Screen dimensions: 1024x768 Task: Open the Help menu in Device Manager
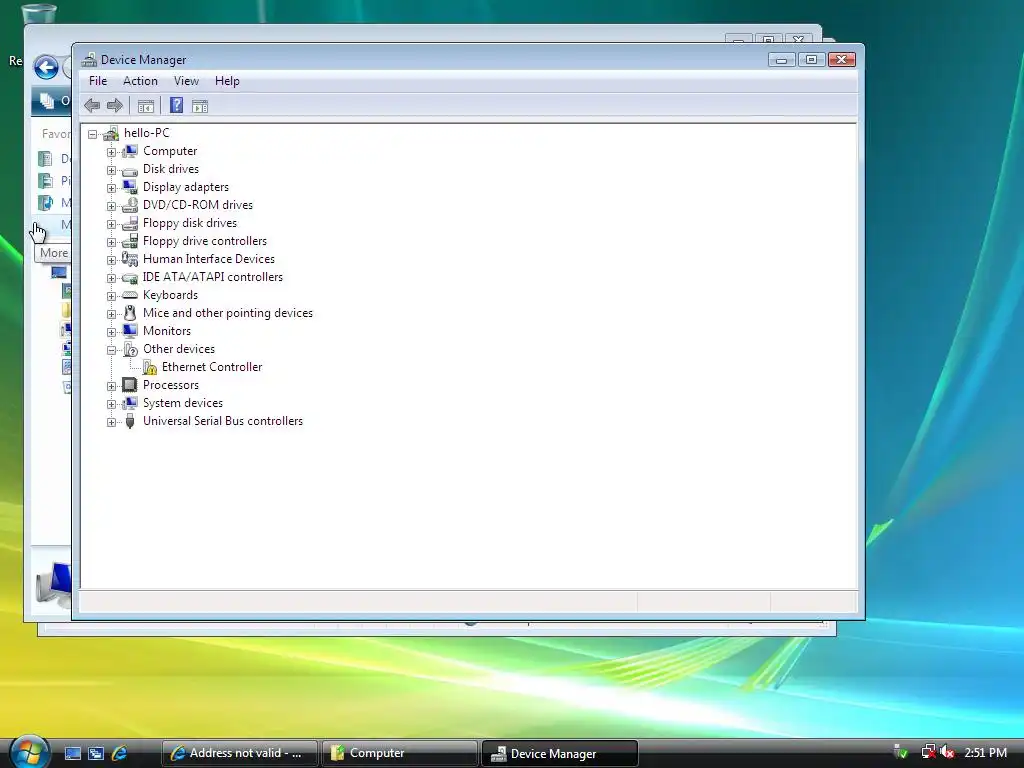coord(227,81)
